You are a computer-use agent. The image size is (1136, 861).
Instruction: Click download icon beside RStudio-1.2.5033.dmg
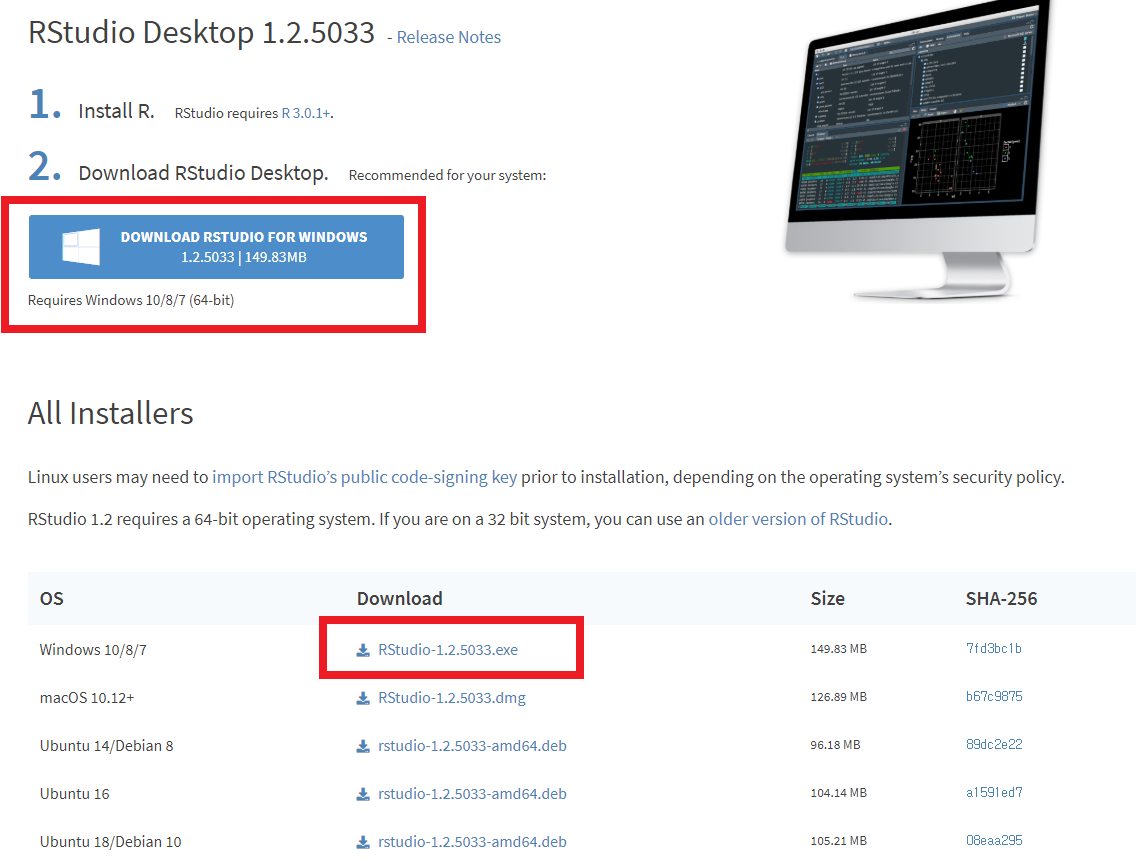tap(363, 698)
